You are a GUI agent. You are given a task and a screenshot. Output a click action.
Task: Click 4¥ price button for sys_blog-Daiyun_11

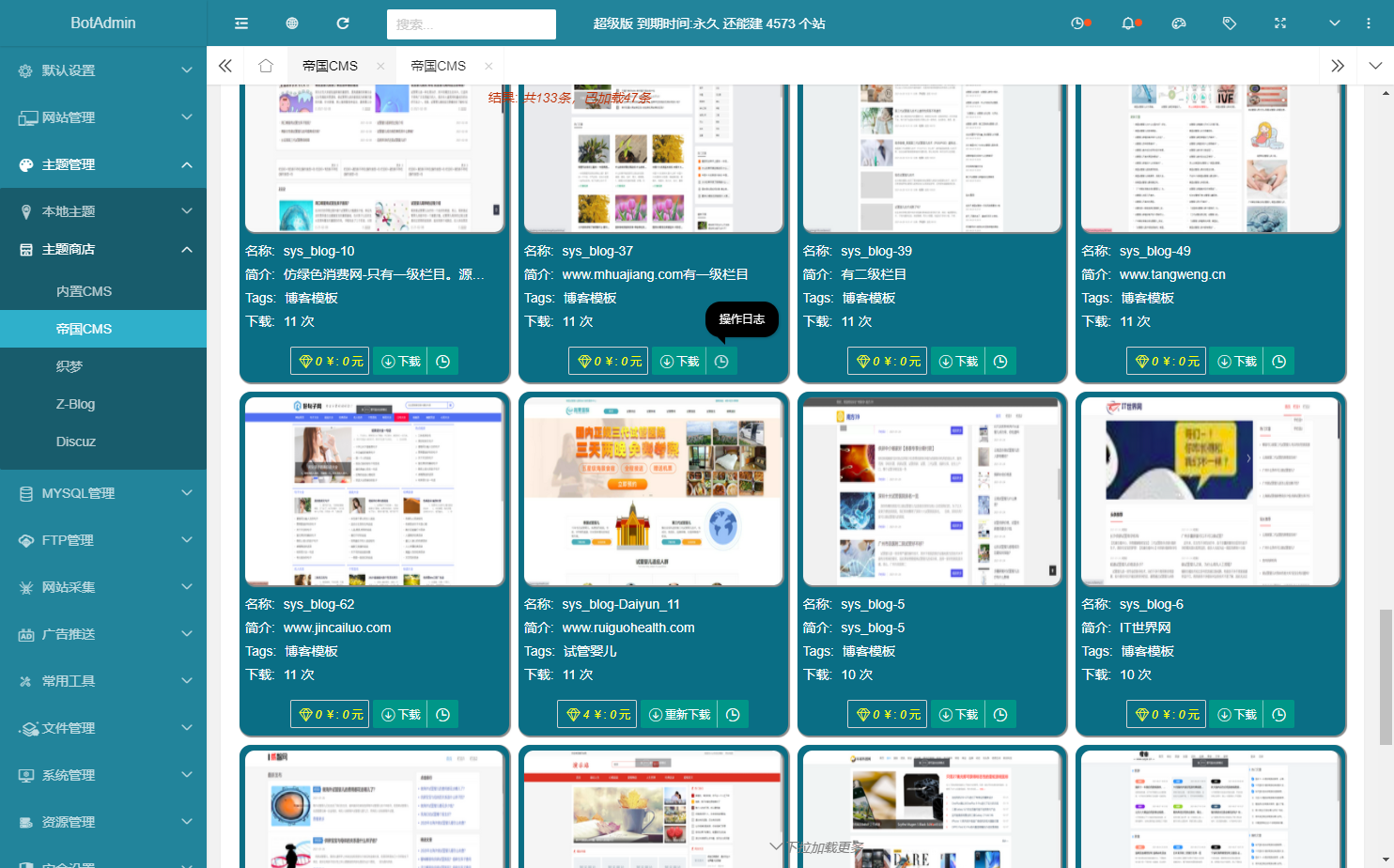(x=597, y=714)
